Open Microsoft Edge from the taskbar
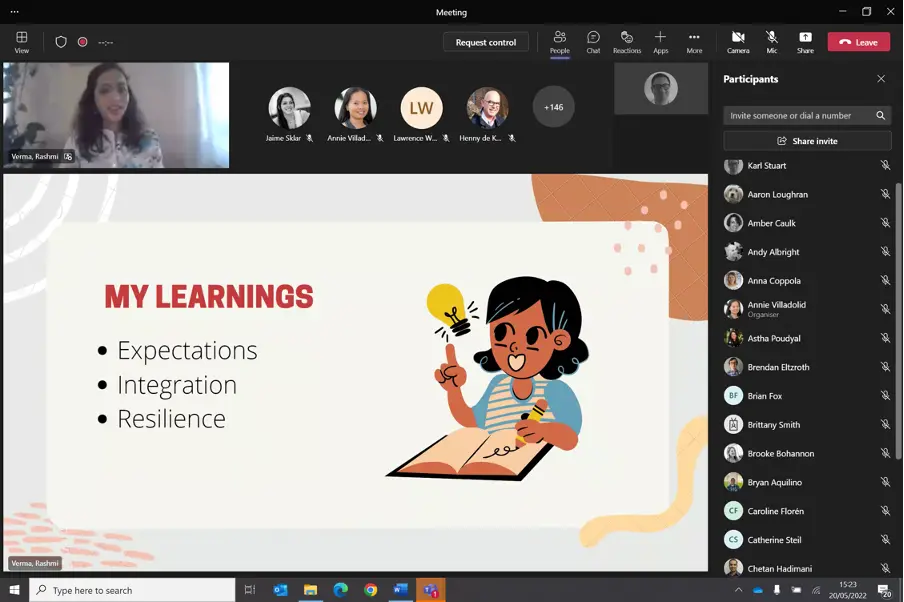 click(341, 590)
